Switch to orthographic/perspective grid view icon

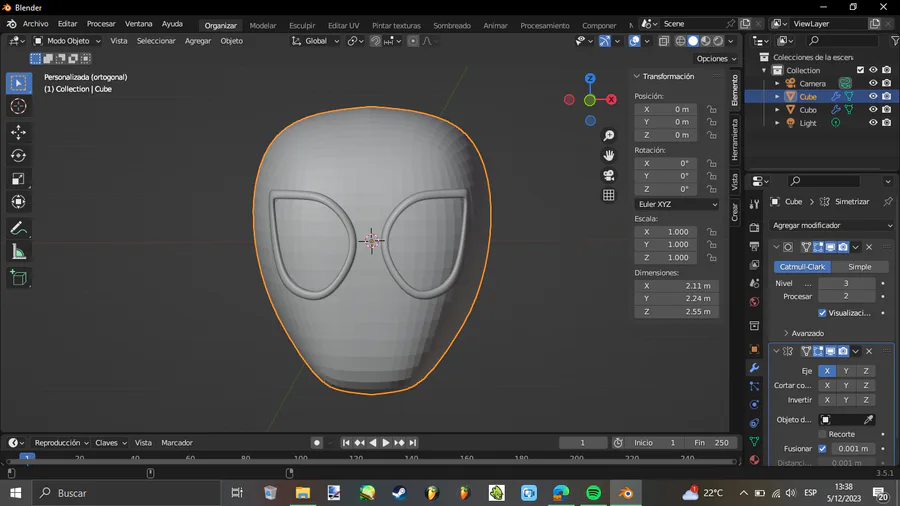click(x=608, y=195)
